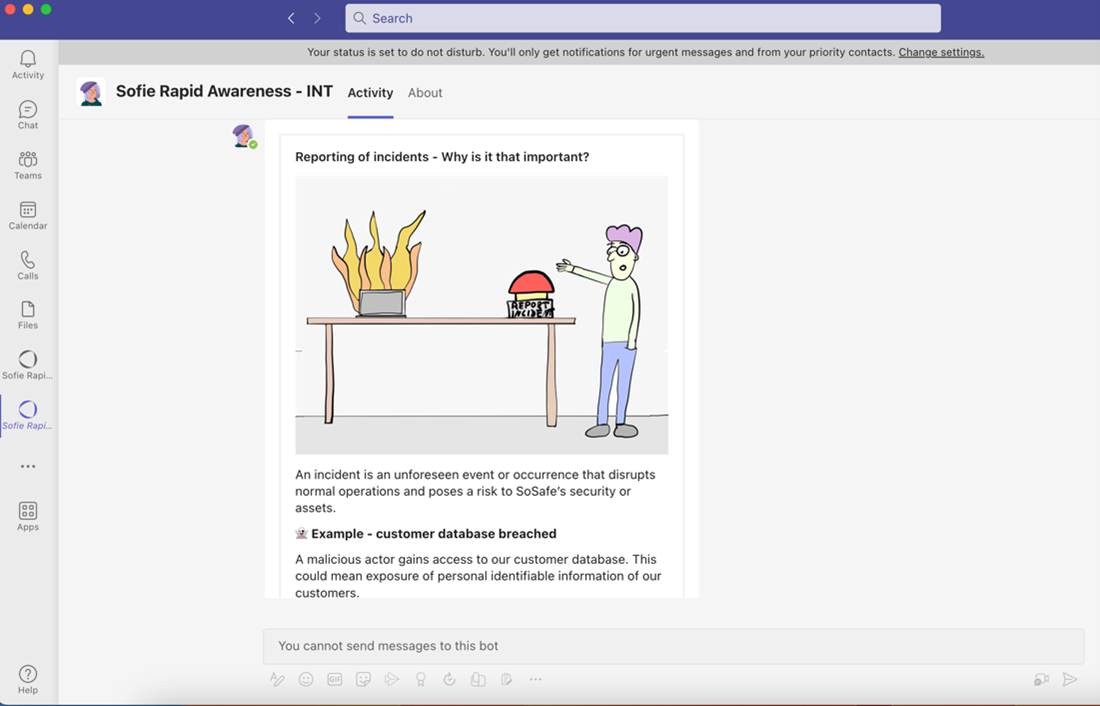The width and height of the screenshot is (1100, 706).
Task: Select the Activity tab in header
Action: point(370,93)
